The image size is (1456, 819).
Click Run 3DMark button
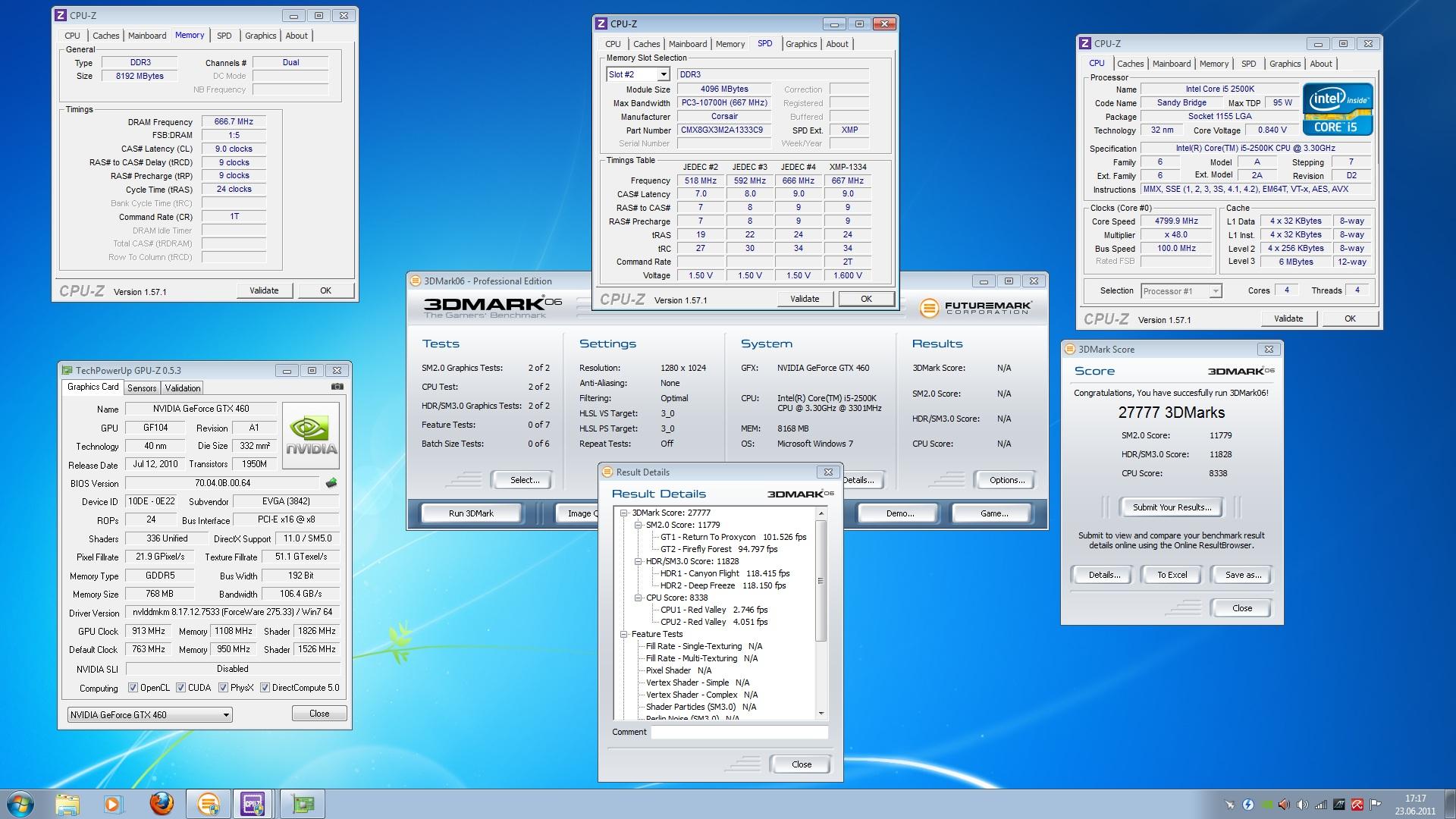click(471, 513)
